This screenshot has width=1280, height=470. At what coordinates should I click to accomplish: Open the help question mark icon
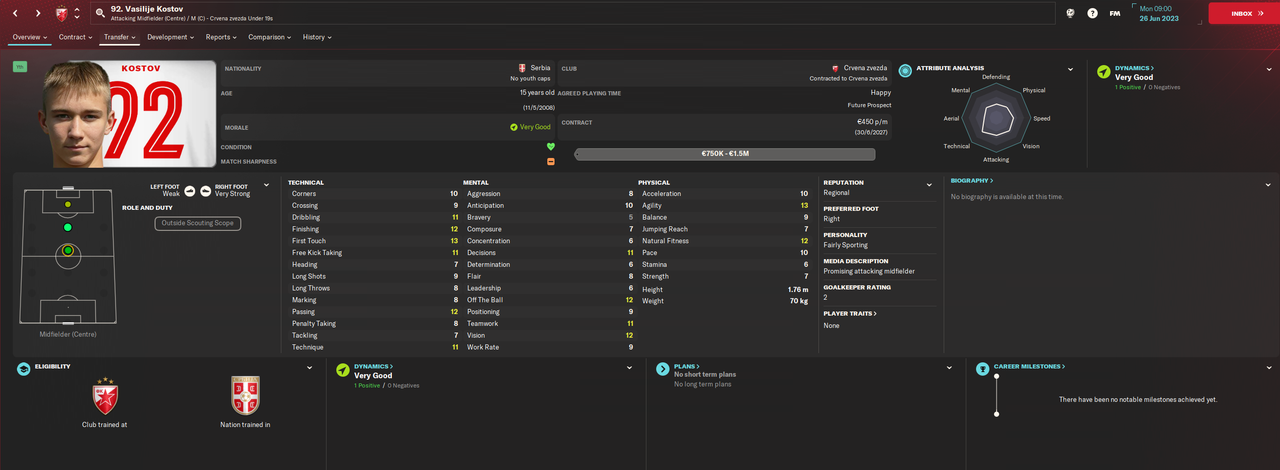[1092, 13]
